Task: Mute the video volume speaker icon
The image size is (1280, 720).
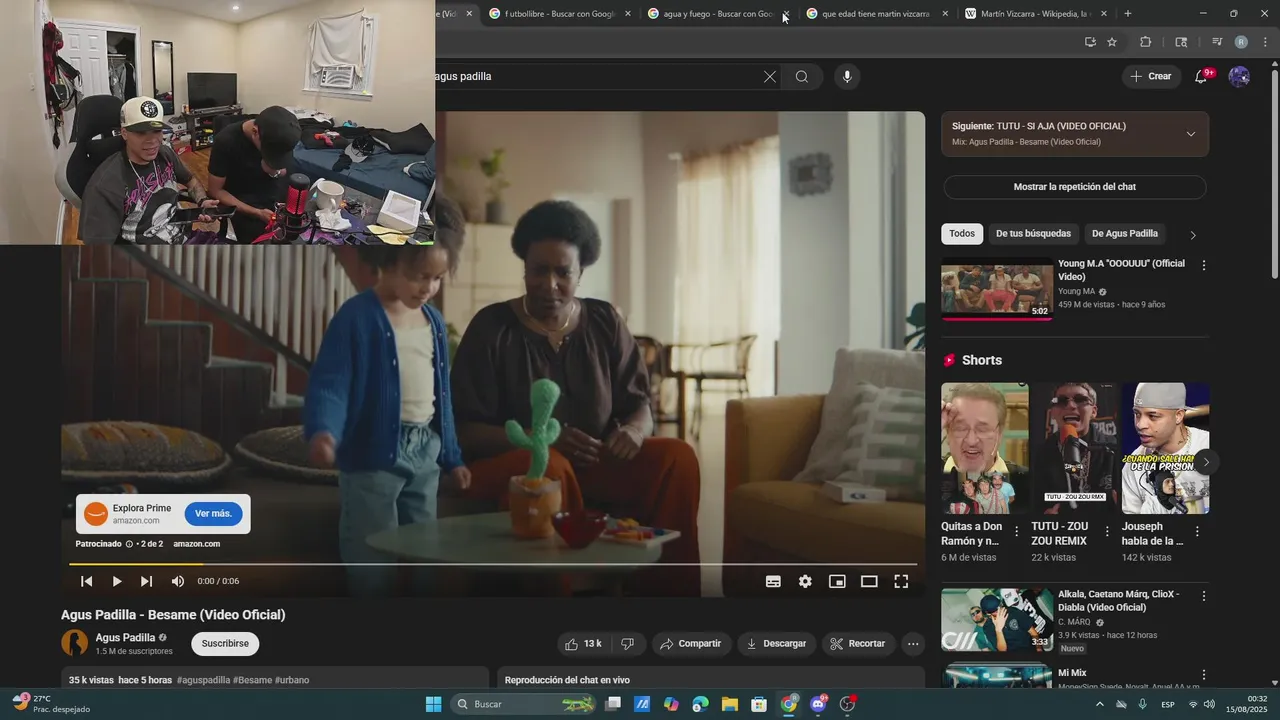Action: coord(178,581)
